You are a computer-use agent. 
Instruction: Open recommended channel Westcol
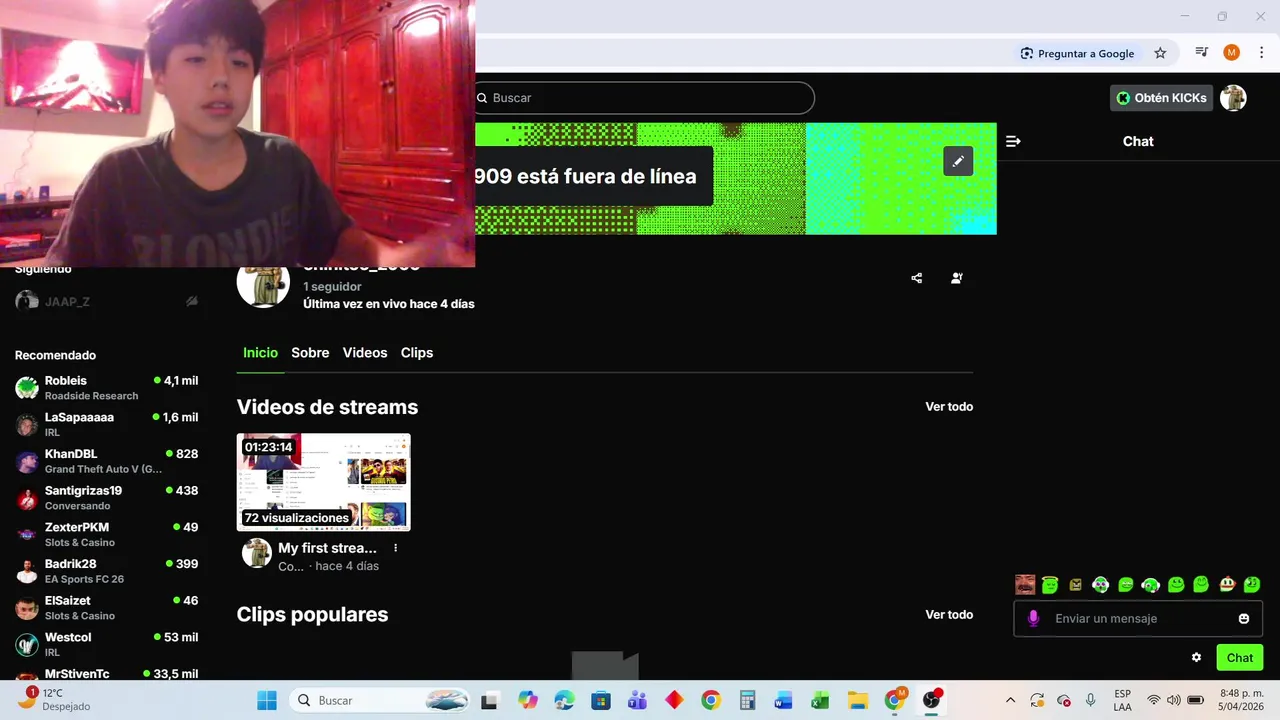[x=106, y=644]
